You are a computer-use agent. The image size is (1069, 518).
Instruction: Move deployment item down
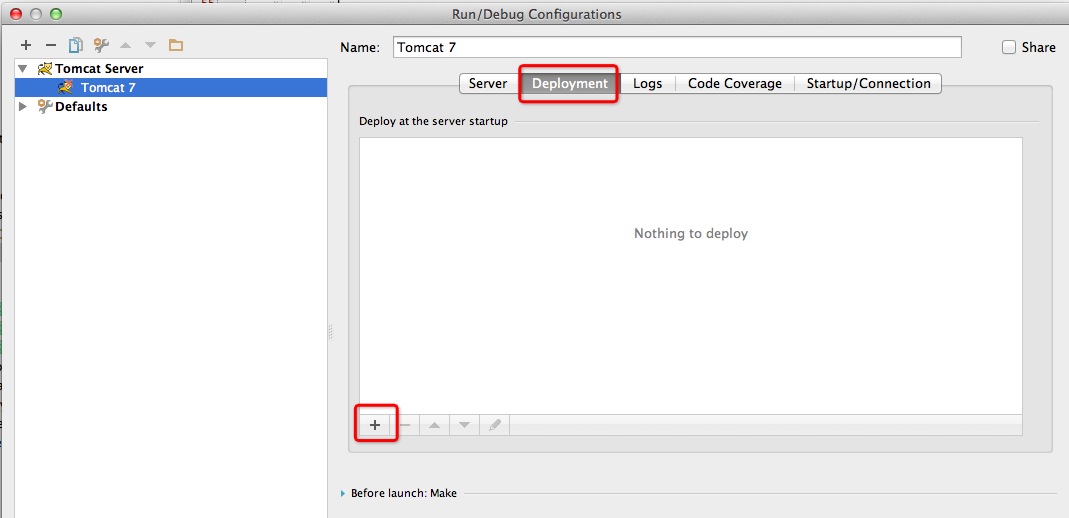click(x=464, y=425)
